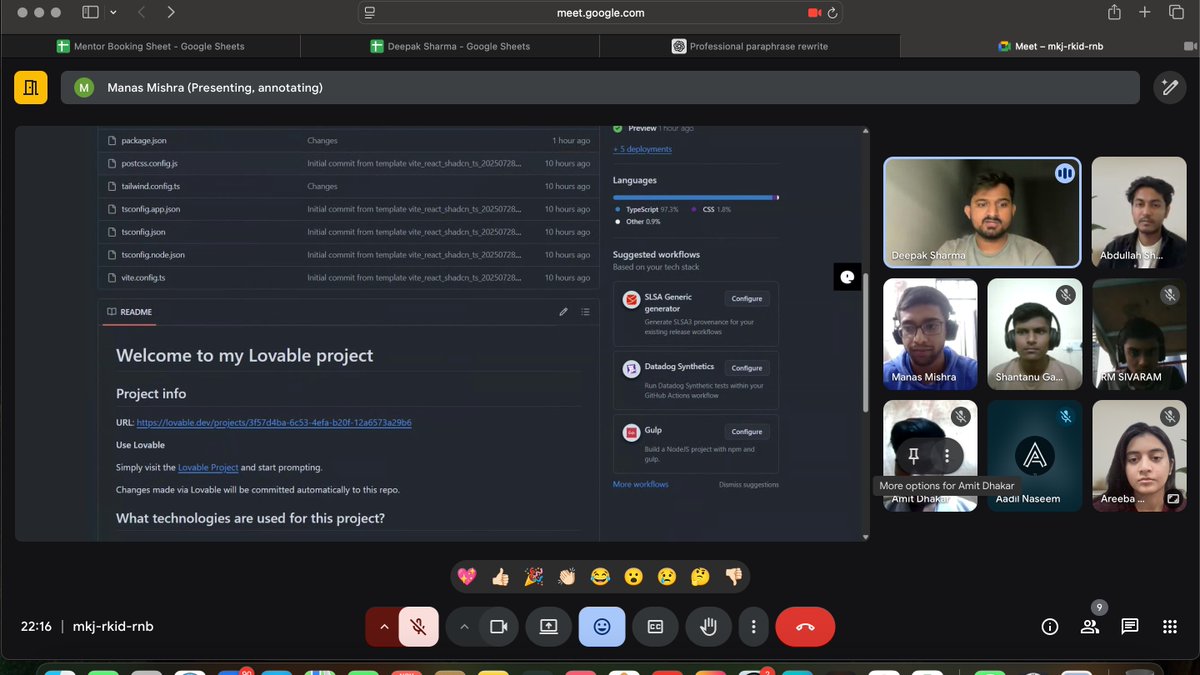
Task: Open the activities grid icon
Action: click(1170, 627)
